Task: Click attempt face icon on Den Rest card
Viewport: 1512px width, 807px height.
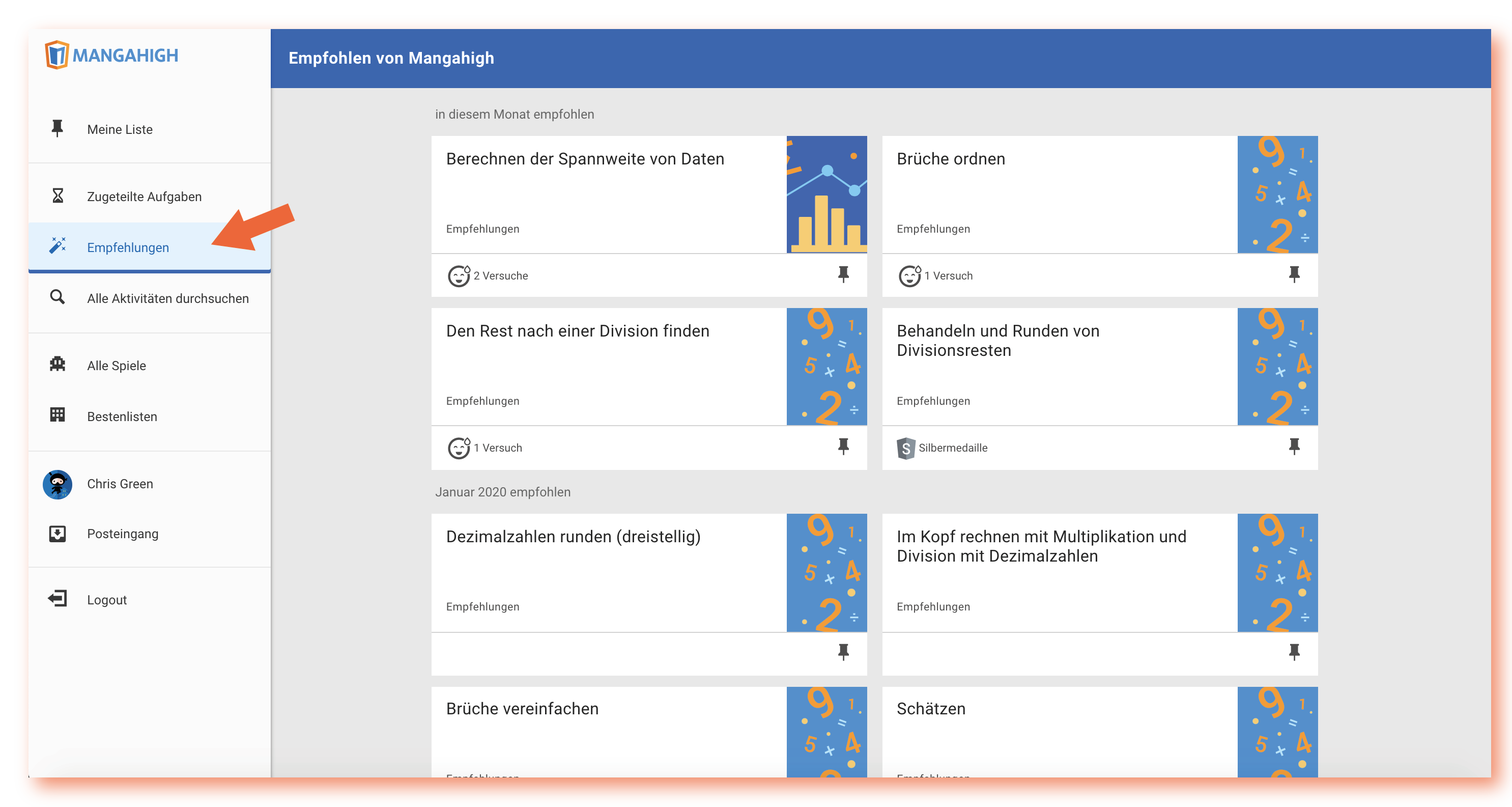Action: tap(459, 448)
